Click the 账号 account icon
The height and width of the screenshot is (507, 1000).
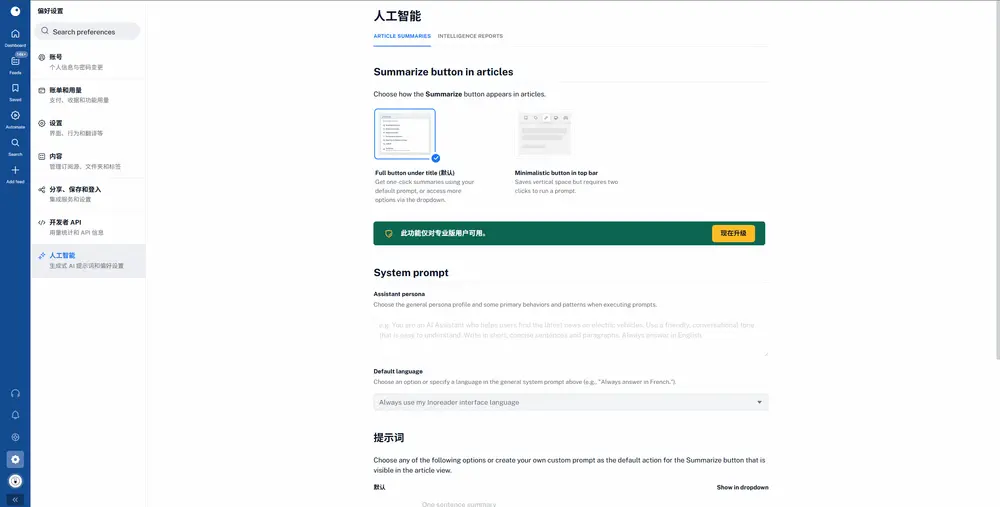(41, 57)
